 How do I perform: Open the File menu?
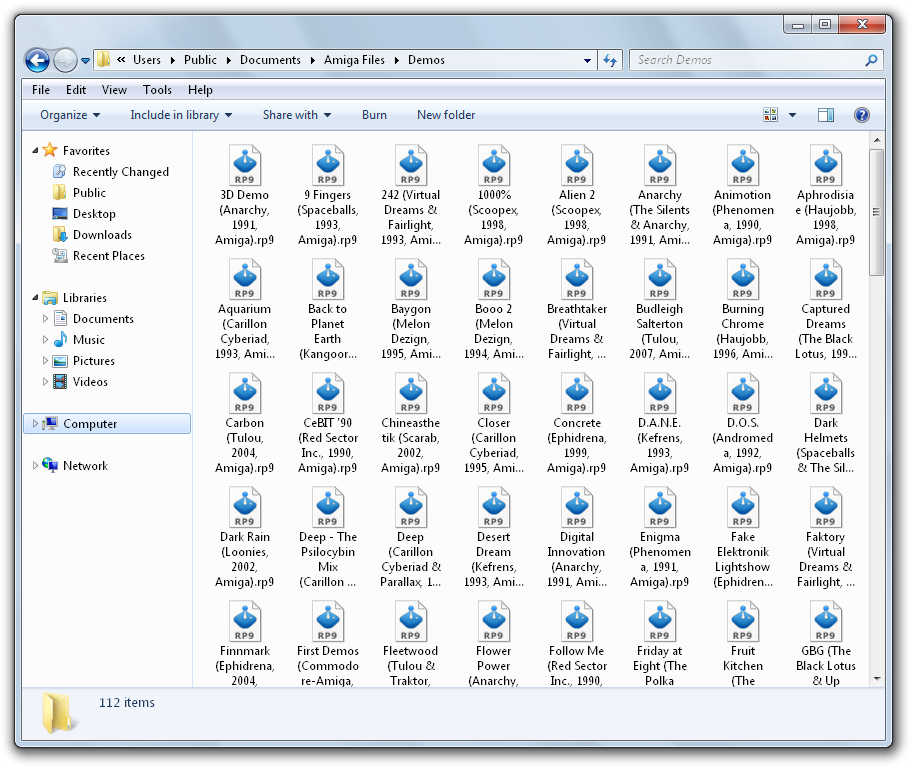(x=41, y=90)
